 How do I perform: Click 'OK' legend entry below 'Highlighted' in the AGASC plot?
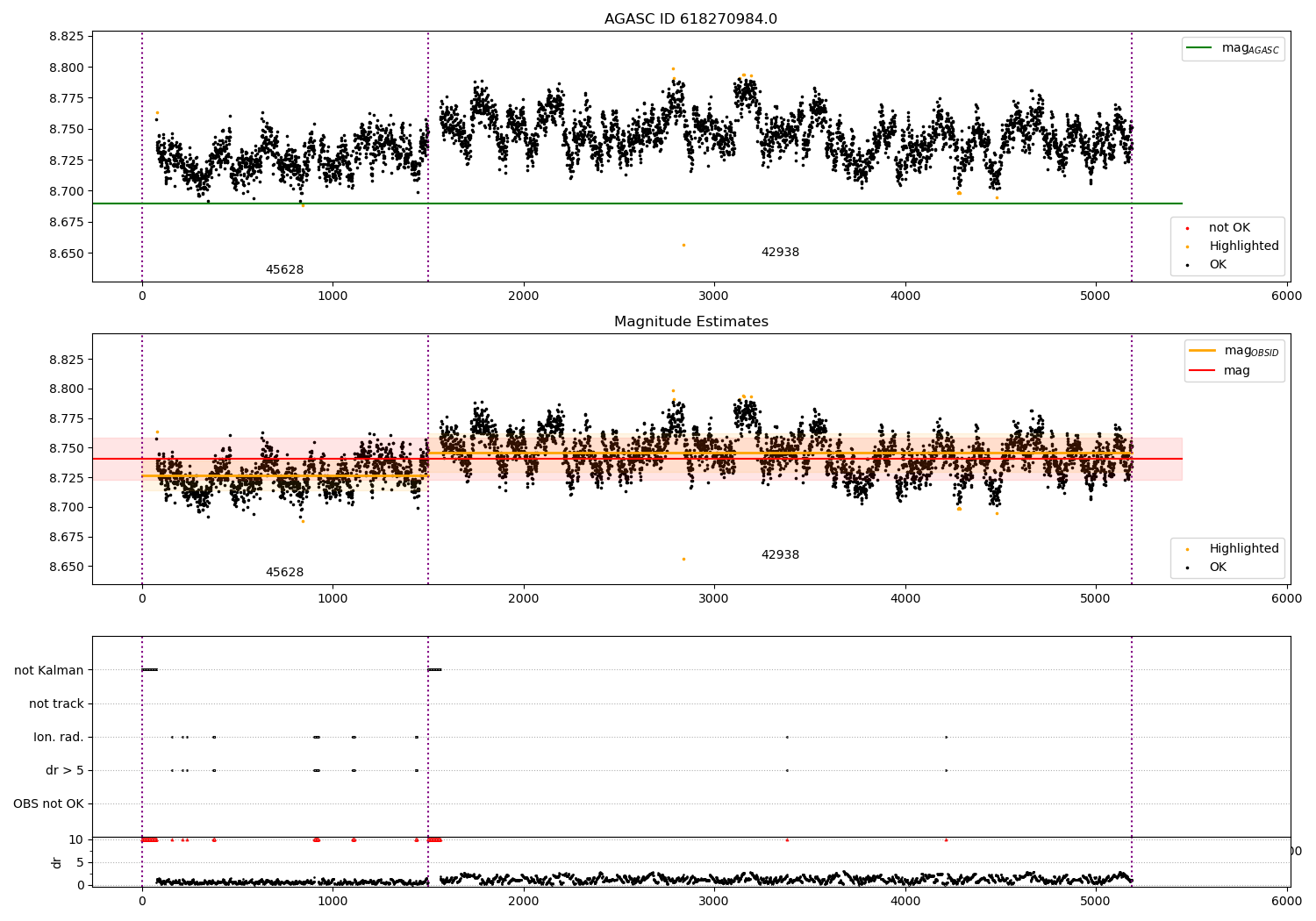tap(1217, 265)
